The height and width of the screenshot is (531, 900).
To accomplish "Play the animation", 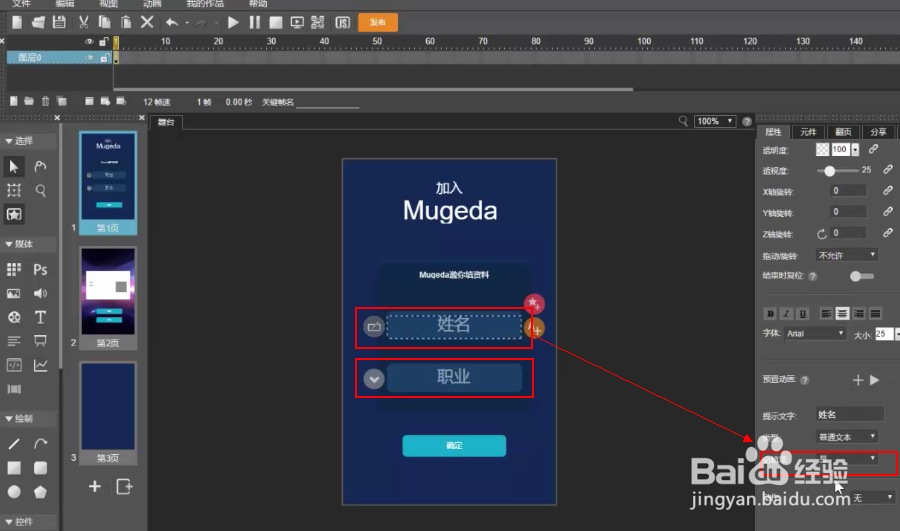I will coord(233,22).
